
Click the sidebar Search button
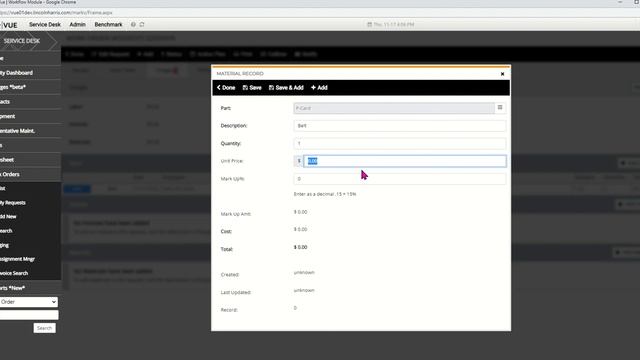pyautogui.click(x=44, y=328)
